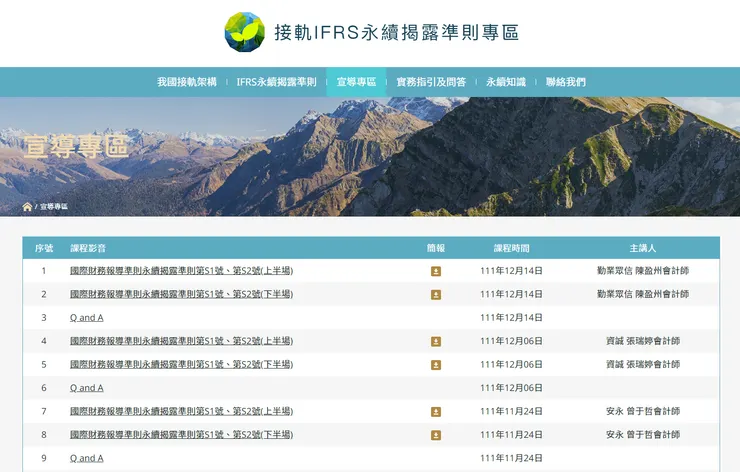Click the 課程時間 column header
Viewport: 740px width, 472px height.
(512, 248)
